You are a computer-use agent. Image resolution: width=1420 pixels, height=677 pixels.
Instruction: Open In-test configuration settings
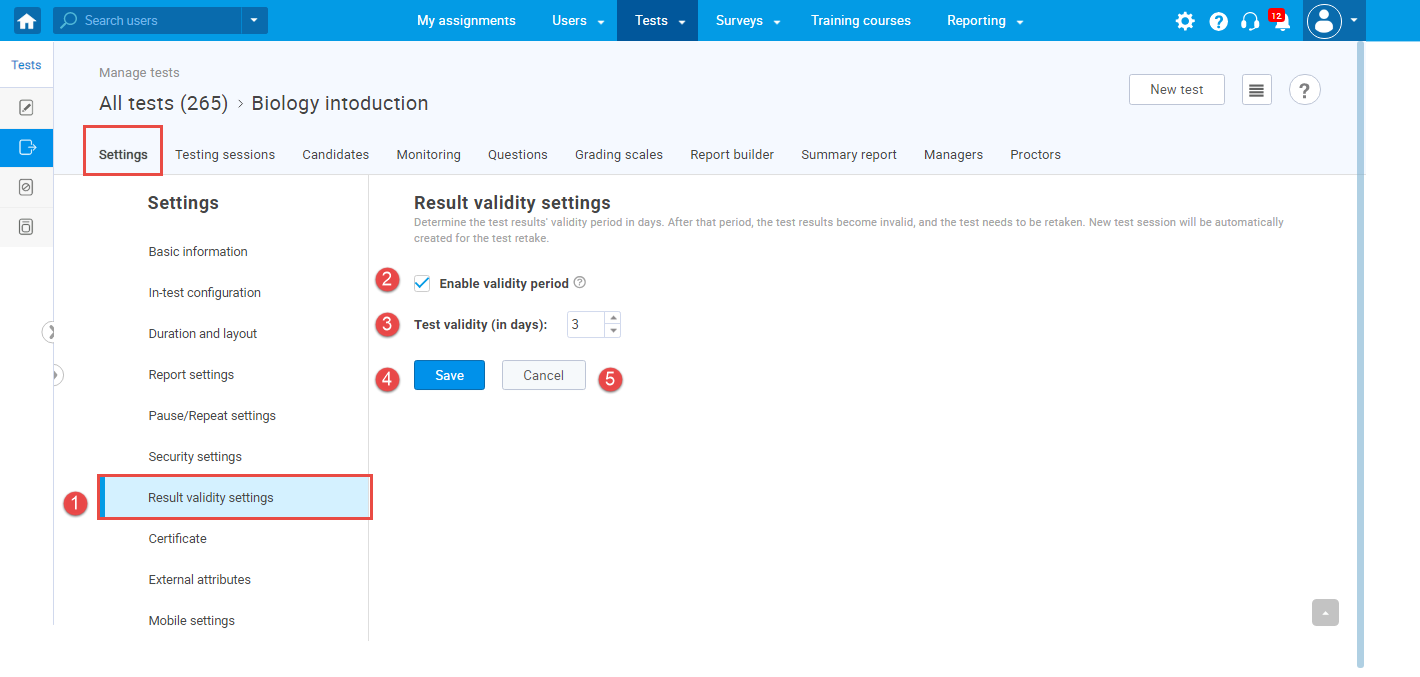(205, 293)
